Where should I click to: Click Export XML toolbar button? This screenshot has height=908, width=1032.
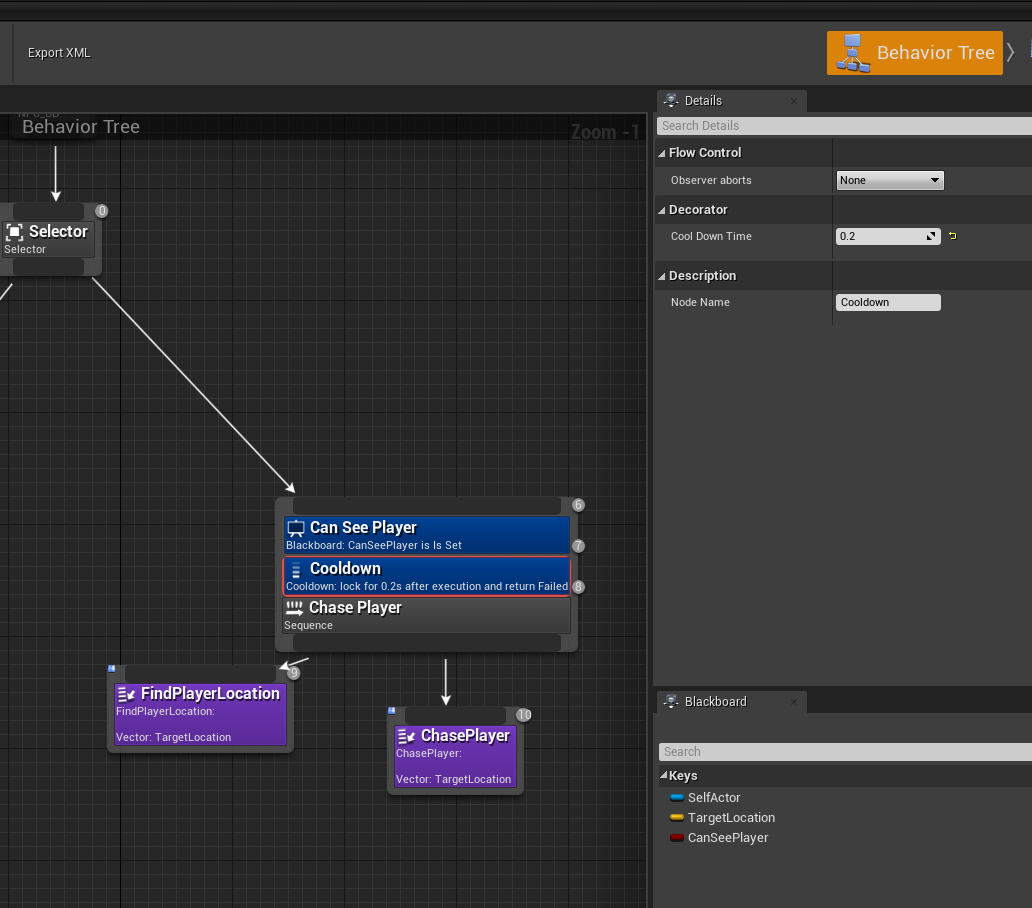pos(59,53)
